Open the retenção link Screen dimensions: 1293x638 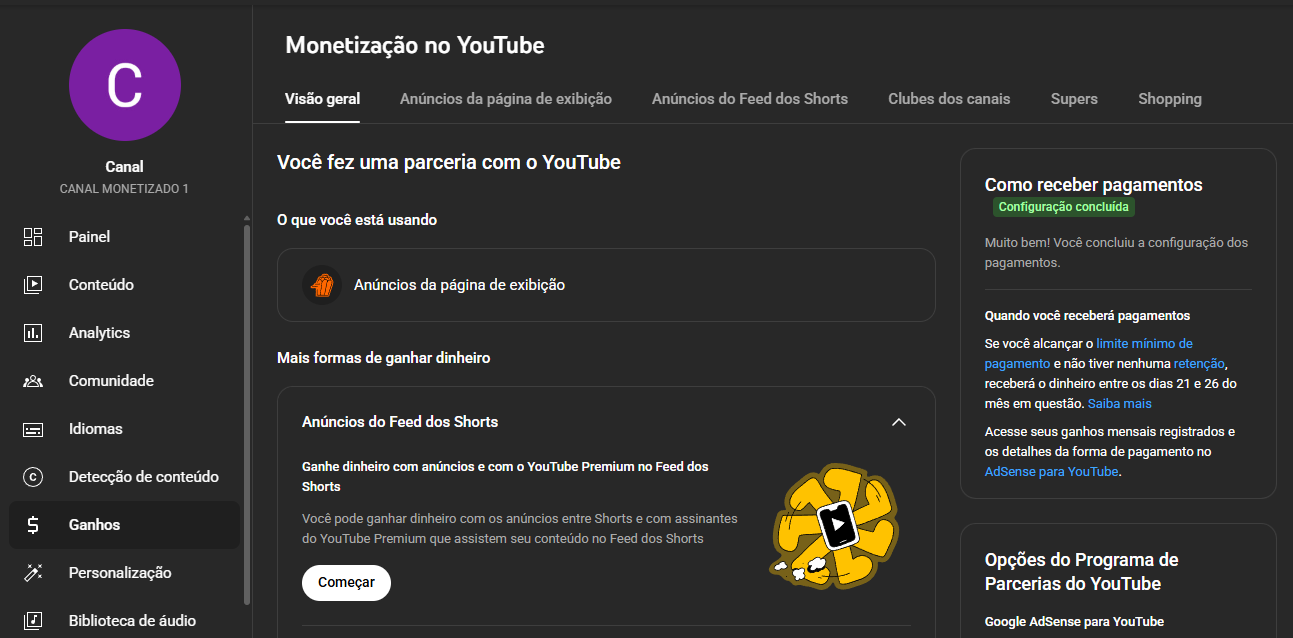pos(1199,363)
